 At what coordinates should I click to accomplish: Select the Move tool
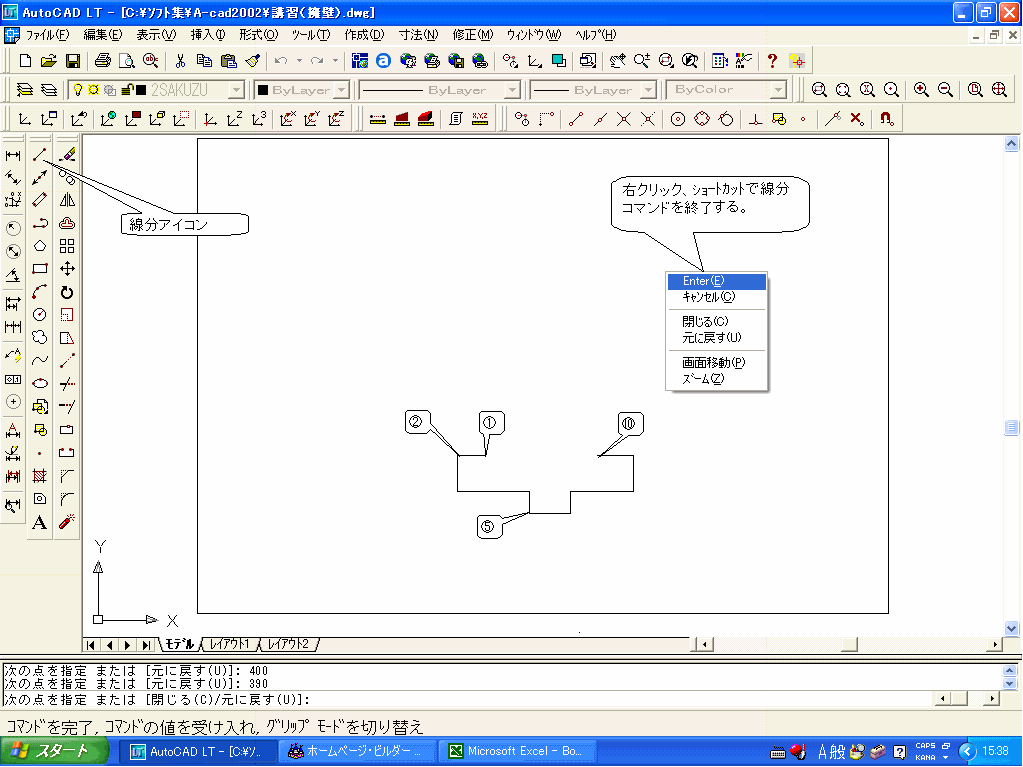coord(67,269)
